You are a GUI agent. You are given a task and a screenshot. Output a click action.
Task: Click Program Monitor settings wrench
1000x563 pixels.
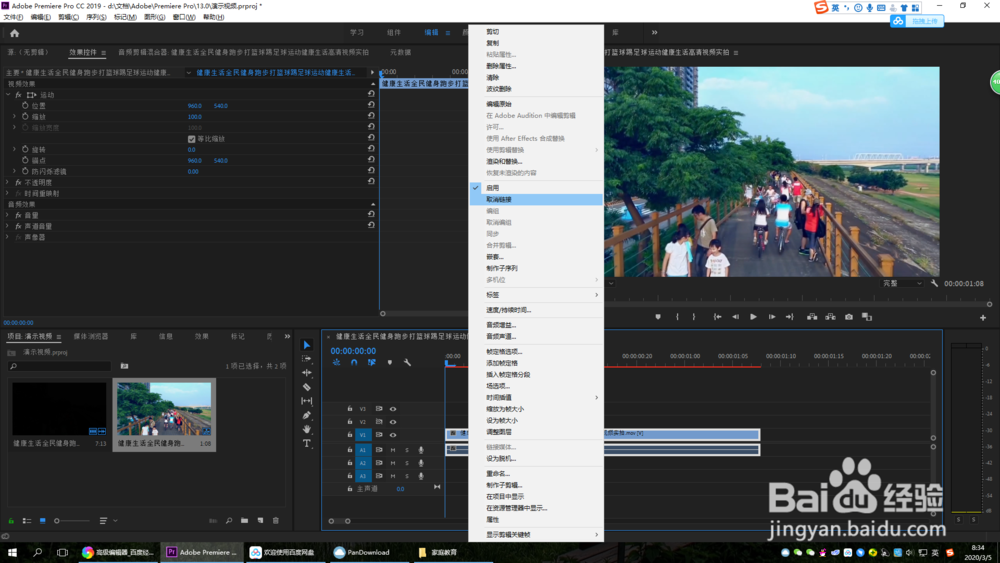[934, 283]
